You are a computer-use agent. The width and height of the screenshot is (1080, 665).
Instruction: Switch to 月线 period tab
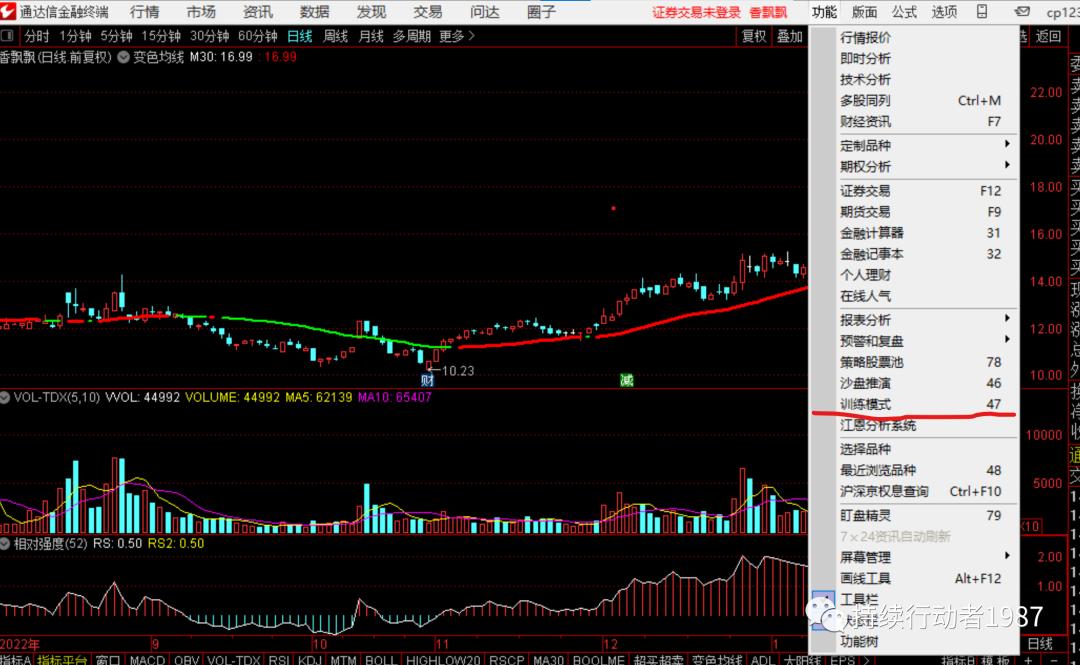tap(371, 36)
